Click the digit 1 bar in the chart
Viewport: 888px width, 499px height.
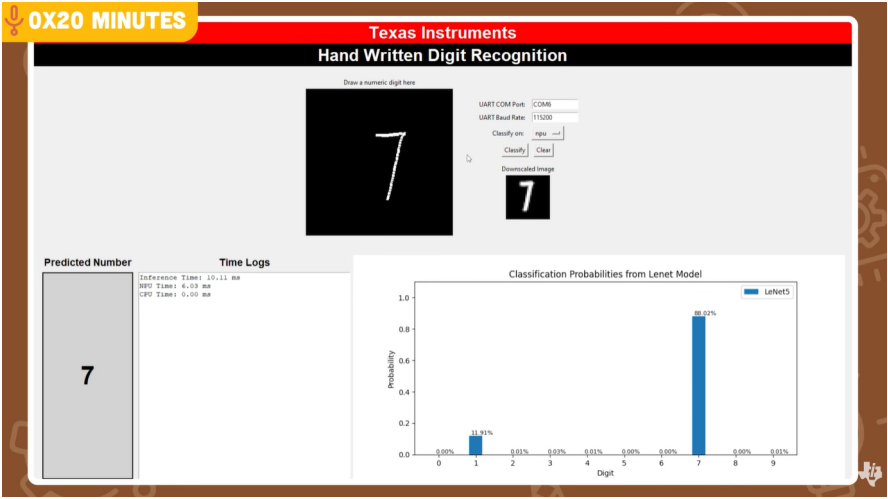coord(476,445)
